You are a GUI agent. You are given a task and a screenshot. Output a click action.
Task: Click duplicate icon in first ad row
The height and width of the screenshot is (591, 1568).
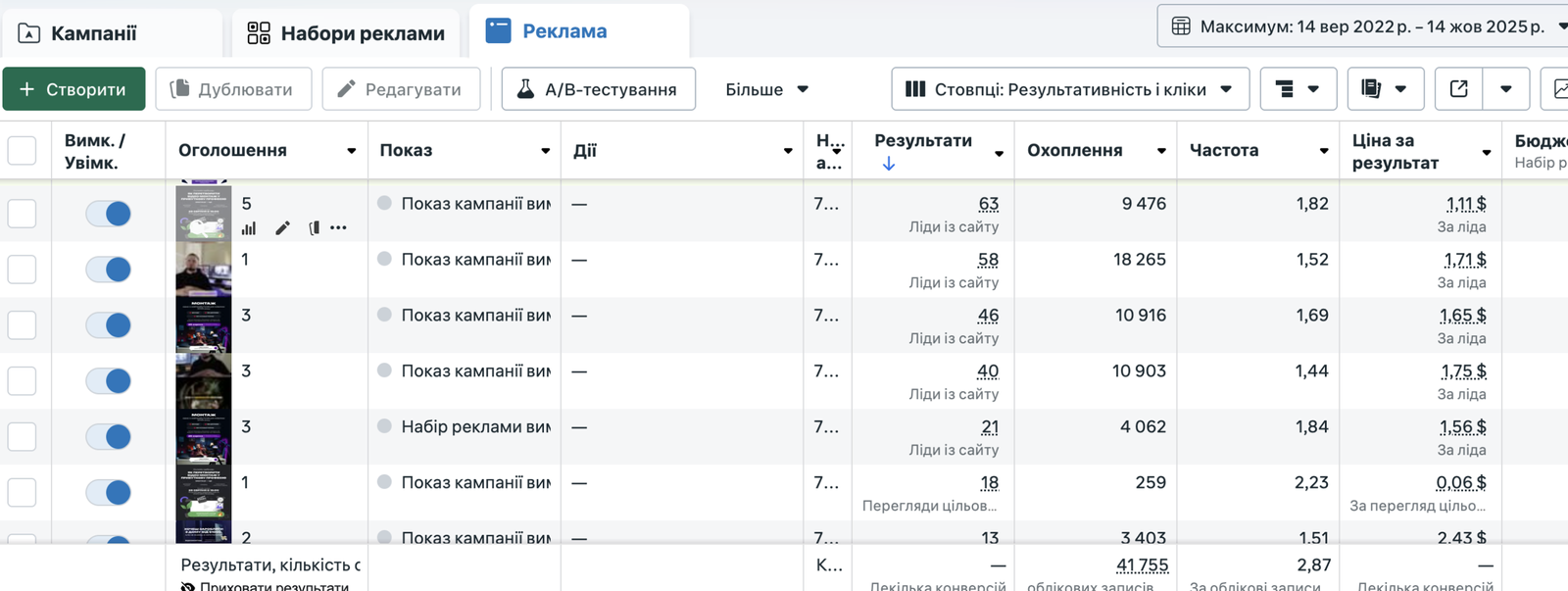tap(314, 228)
